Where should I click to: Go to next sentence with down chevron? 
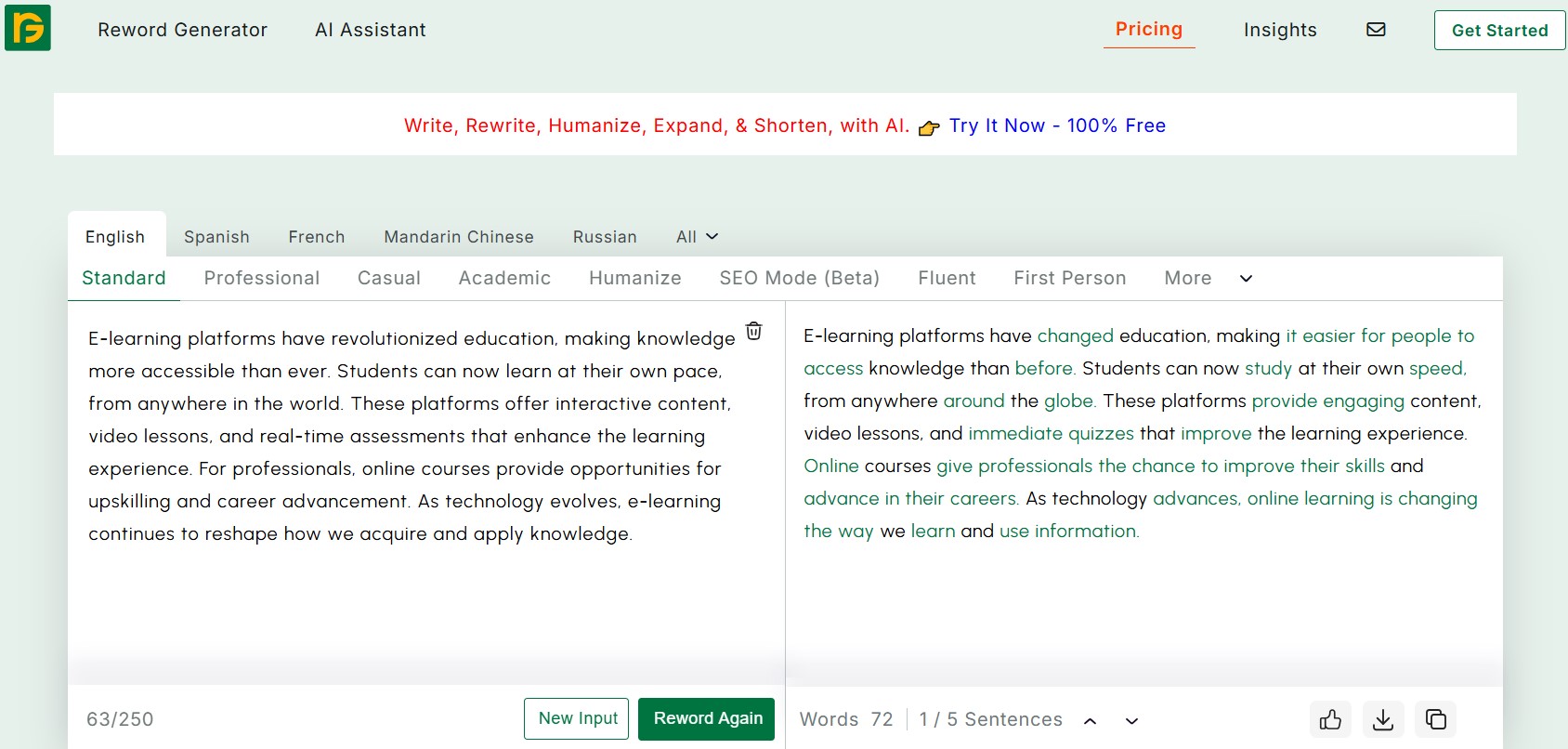click(x=1131, y=720)
